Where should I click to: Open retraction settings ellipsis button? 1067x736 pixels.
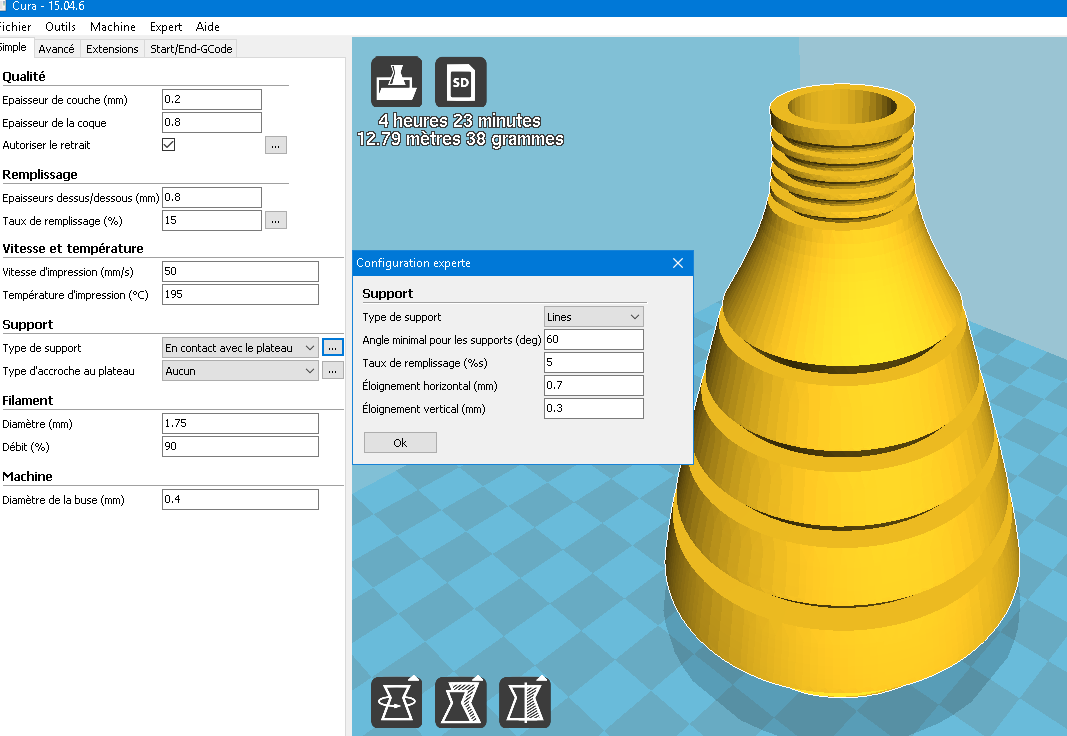coord(276,145)
